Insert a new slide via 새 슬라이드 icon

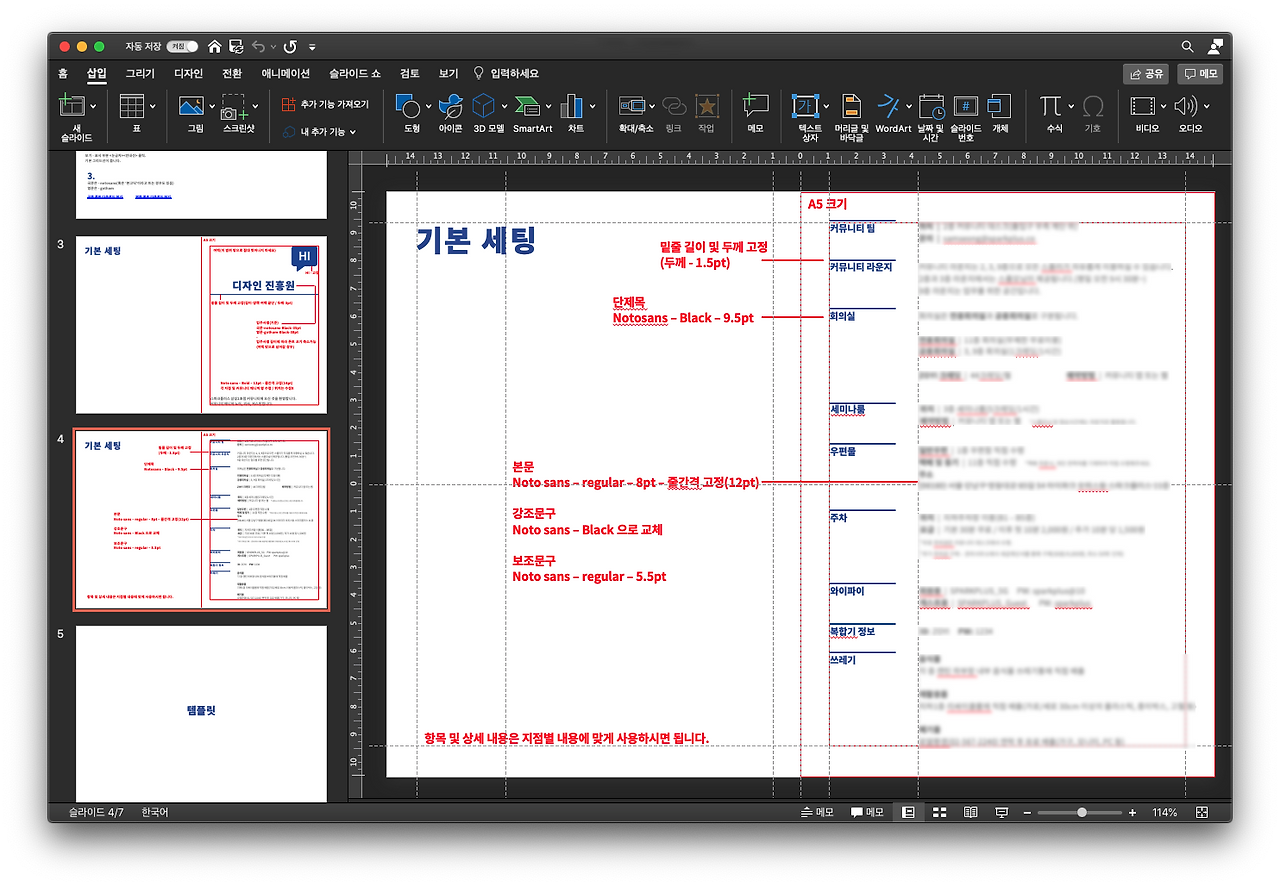coord(71,106)
